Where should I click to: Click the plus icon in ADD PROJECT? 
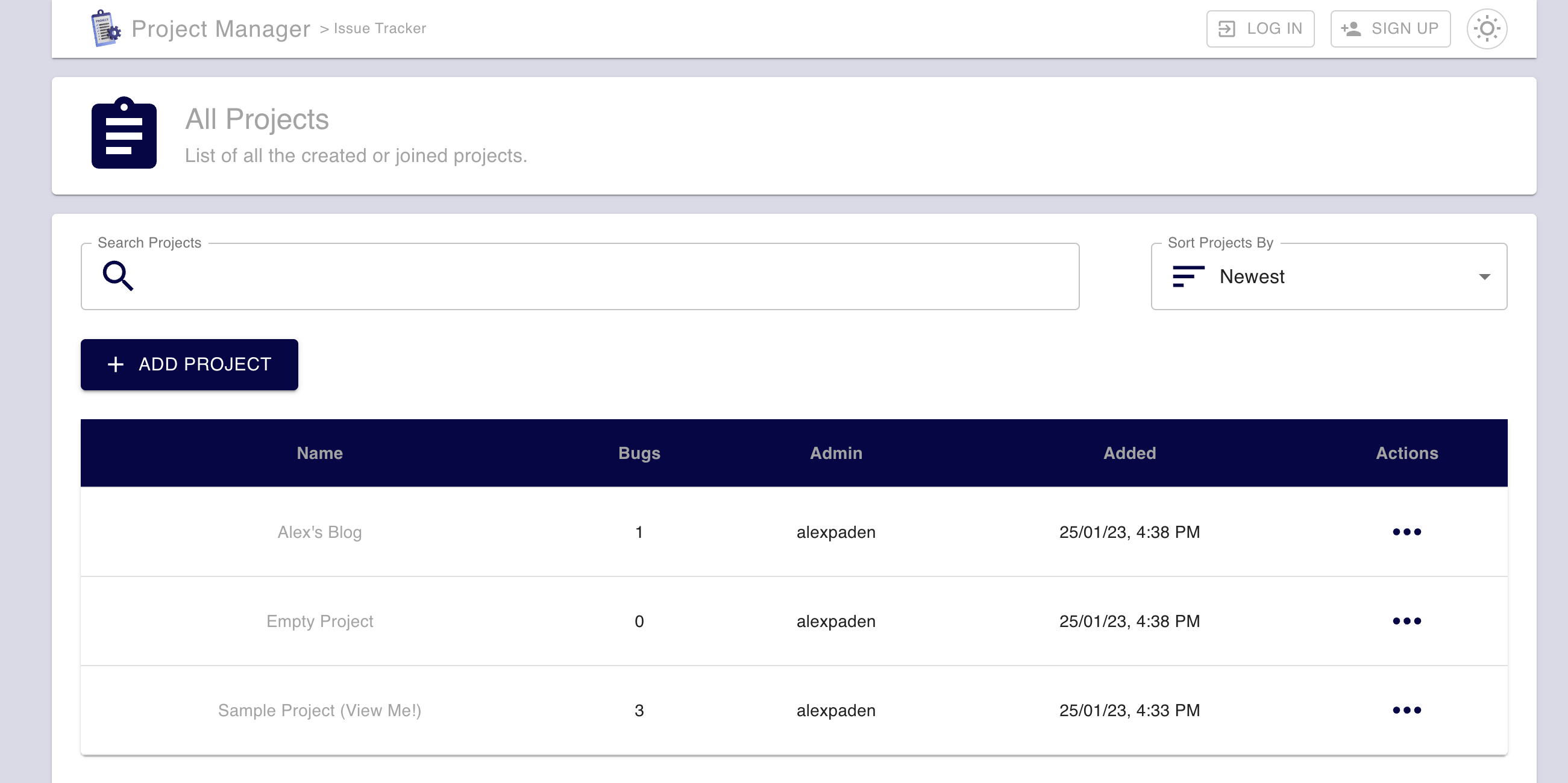(115, 364)
